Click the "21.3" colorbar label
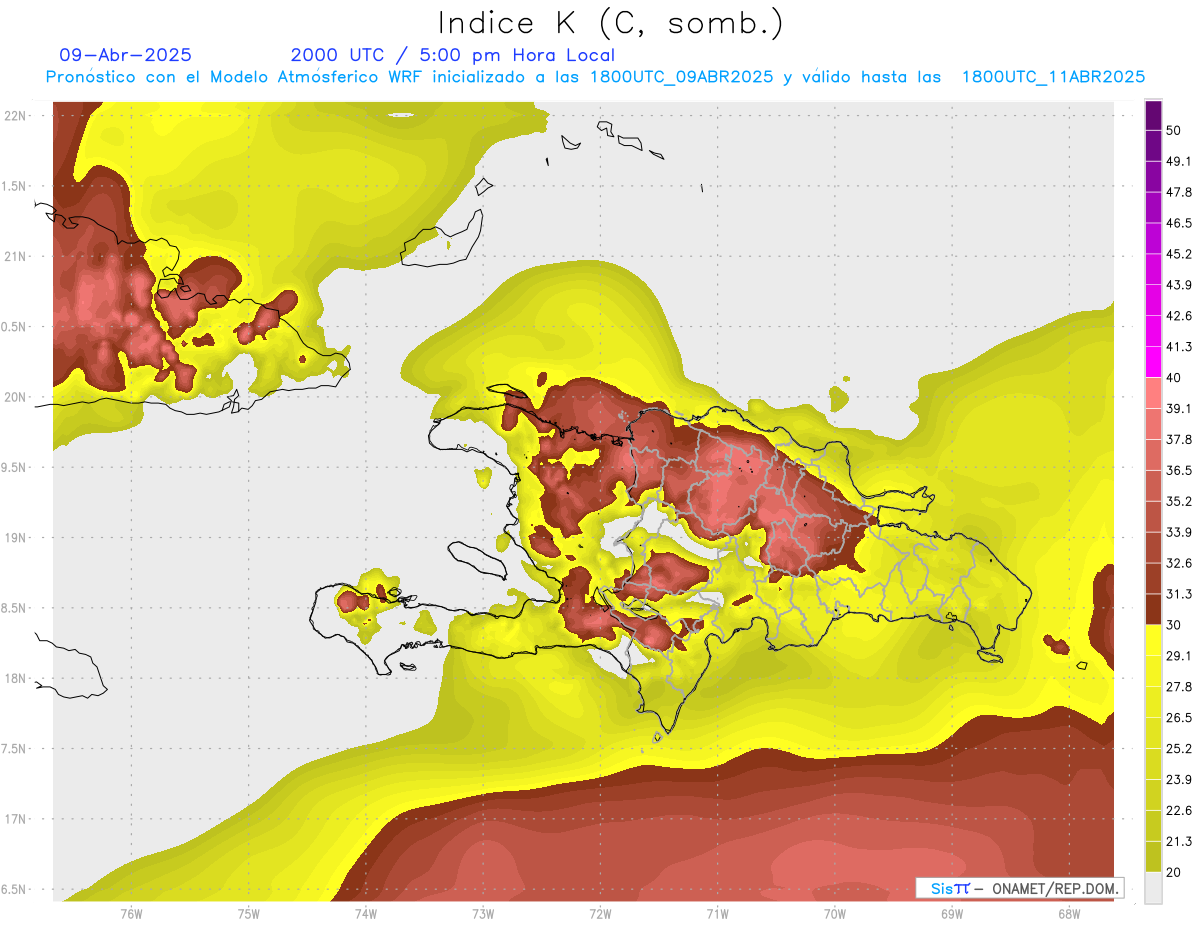 coord(1179,841)
